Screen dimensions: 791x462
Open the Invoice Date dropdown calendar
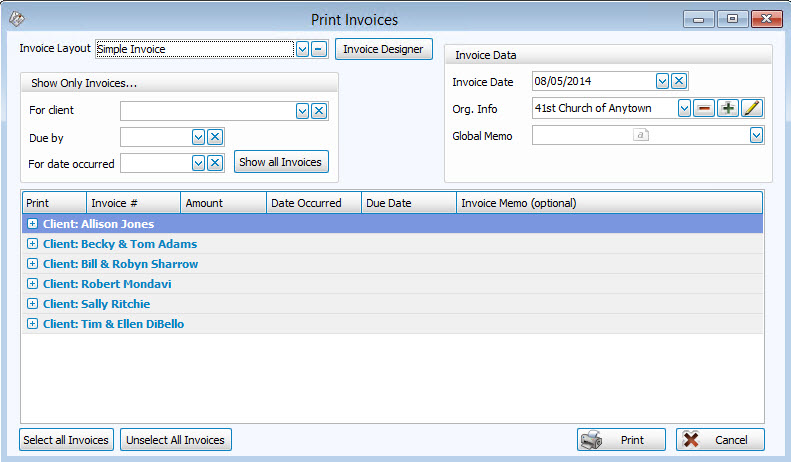(x=662, y=82)
